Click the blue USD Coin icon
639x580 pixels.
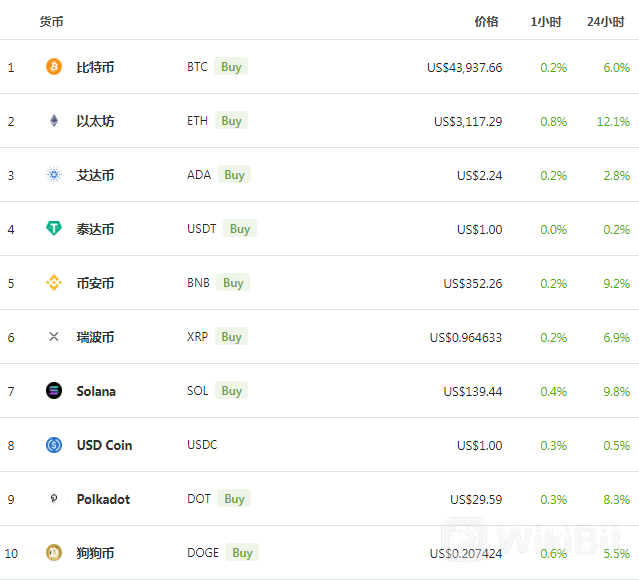coord(54,445)
